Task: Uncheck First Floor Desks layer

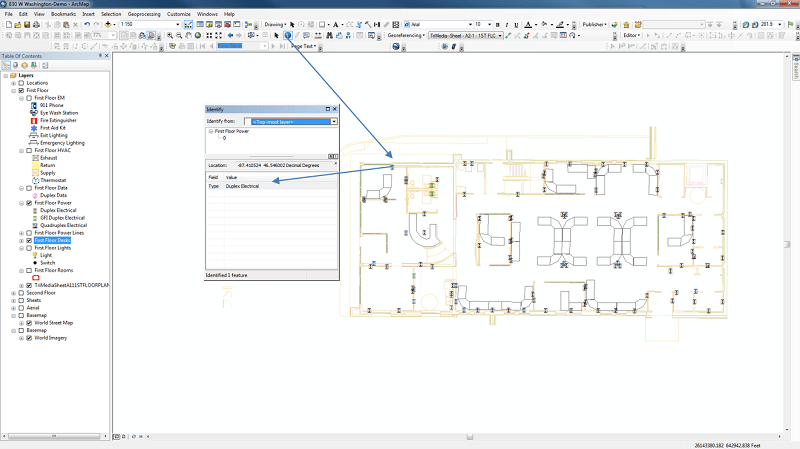Action: point(29,240)
